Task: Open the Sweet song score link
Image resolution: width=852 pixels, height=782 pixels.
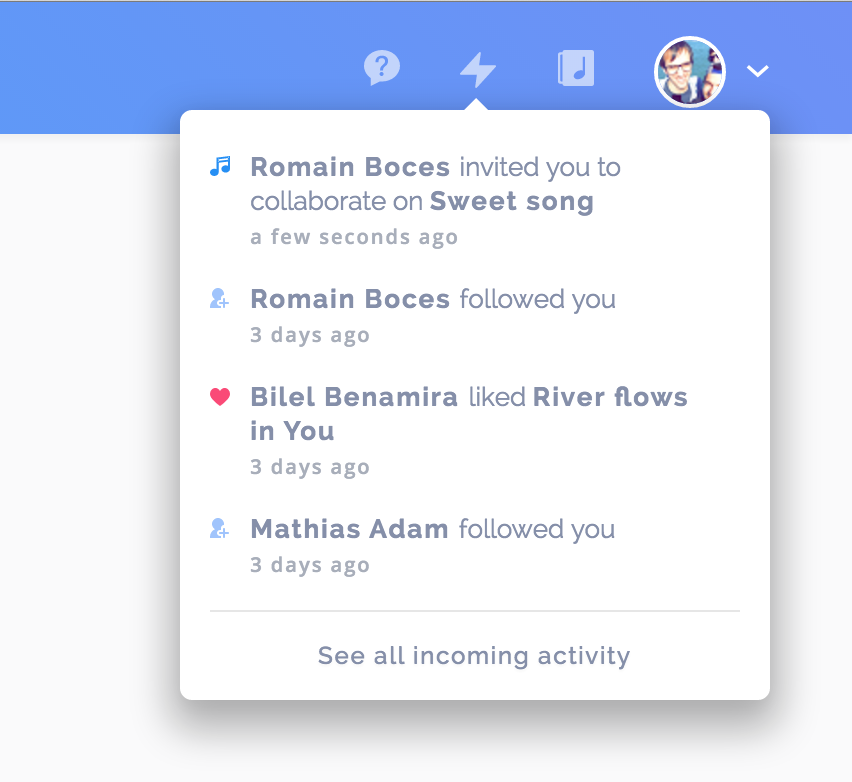Action: pos(511,201)
